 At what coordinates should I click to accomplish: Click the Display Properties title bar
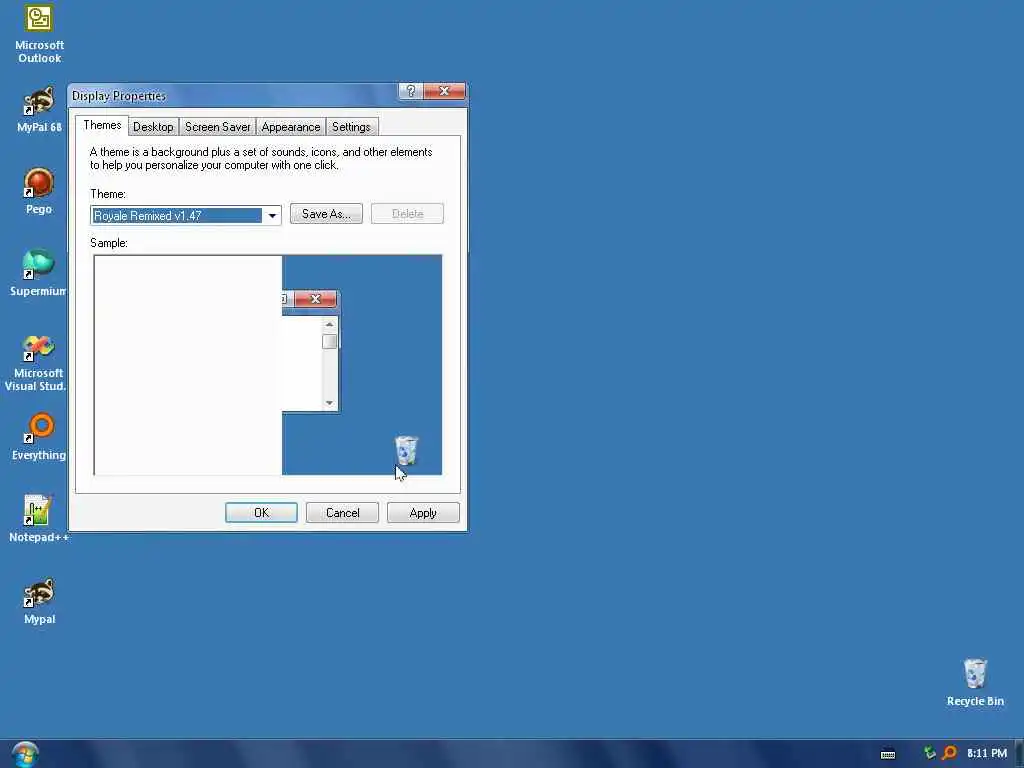(232, 95)
